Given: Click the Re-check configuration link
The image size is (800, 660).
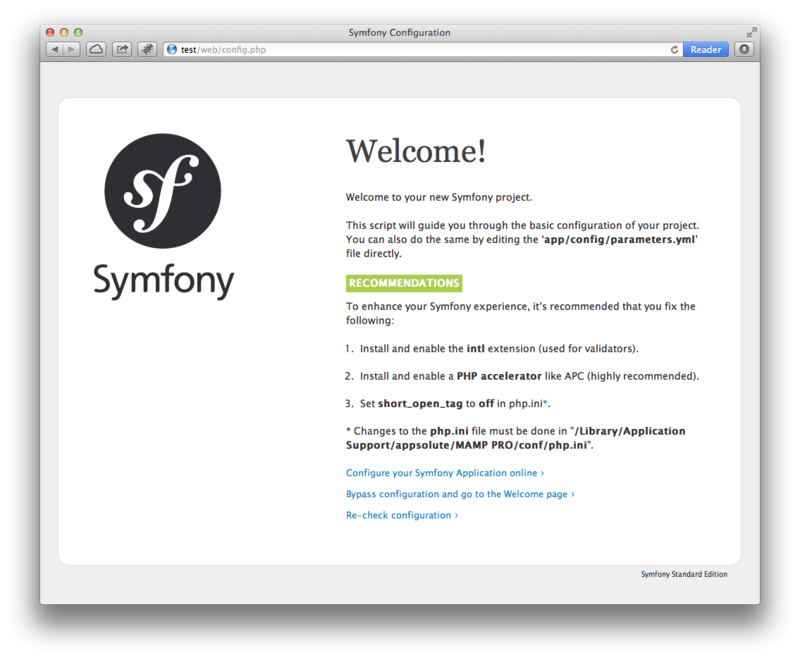Looking at the screenshot, I should pyautogui.click(x=402, y=515).
